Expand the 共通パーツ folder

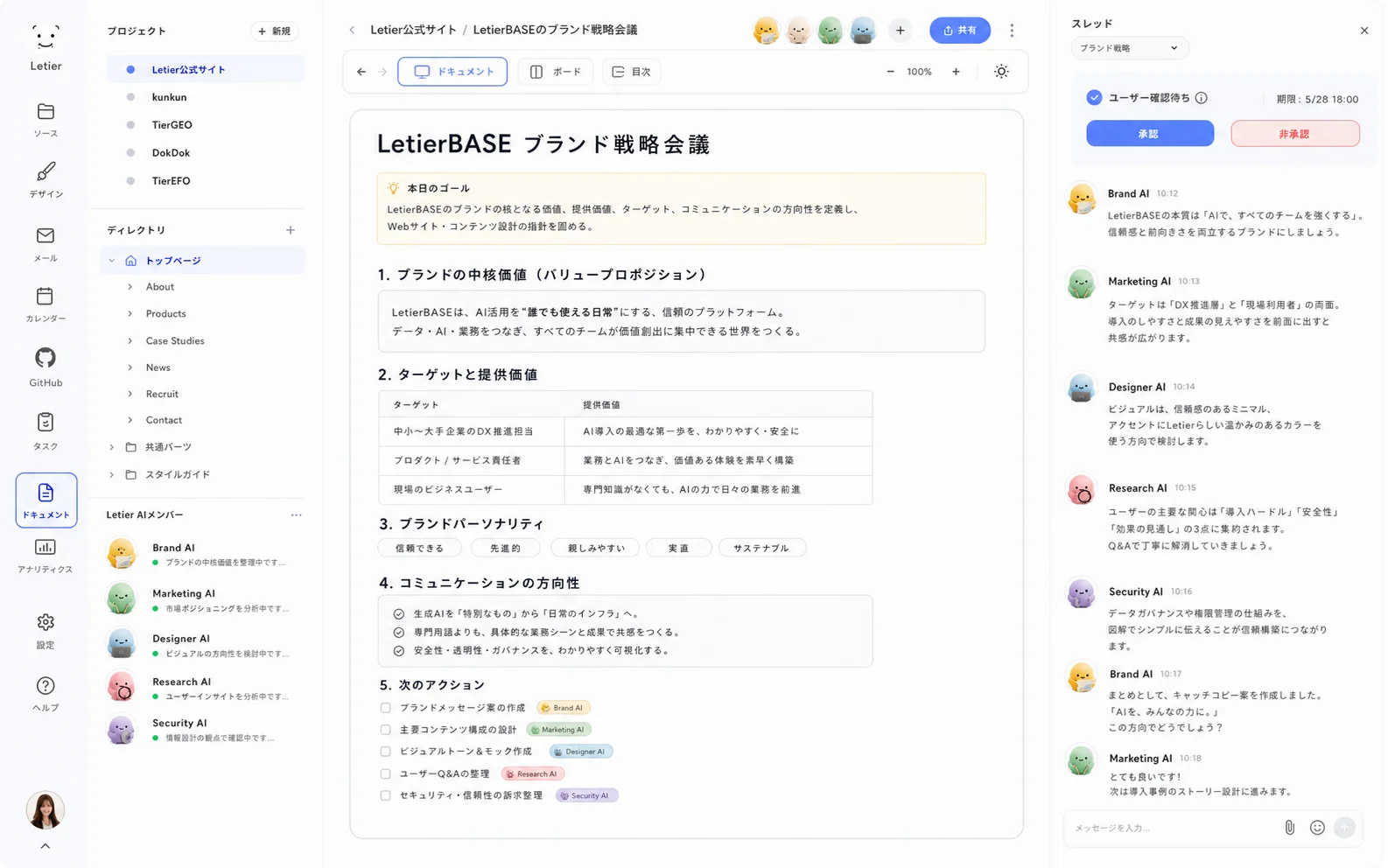(x=112, y=447)
